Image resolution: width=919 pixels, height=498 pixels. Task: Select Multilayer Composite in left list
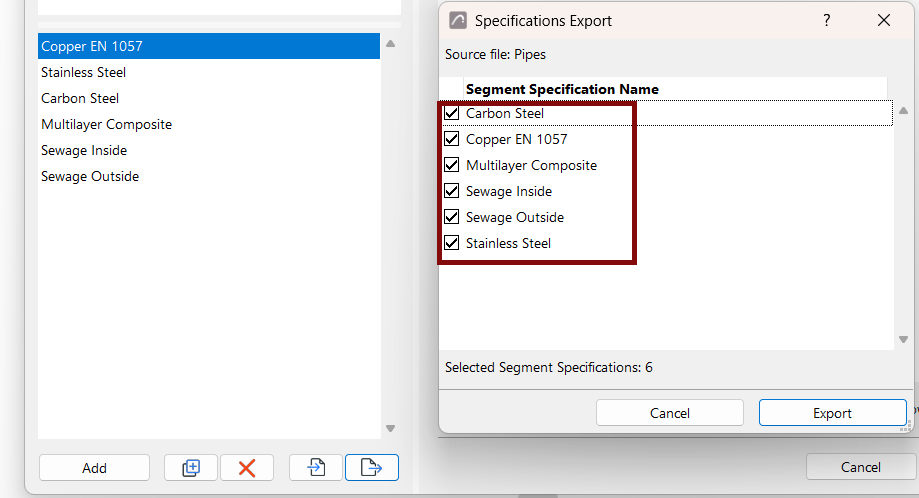[209, 124]
